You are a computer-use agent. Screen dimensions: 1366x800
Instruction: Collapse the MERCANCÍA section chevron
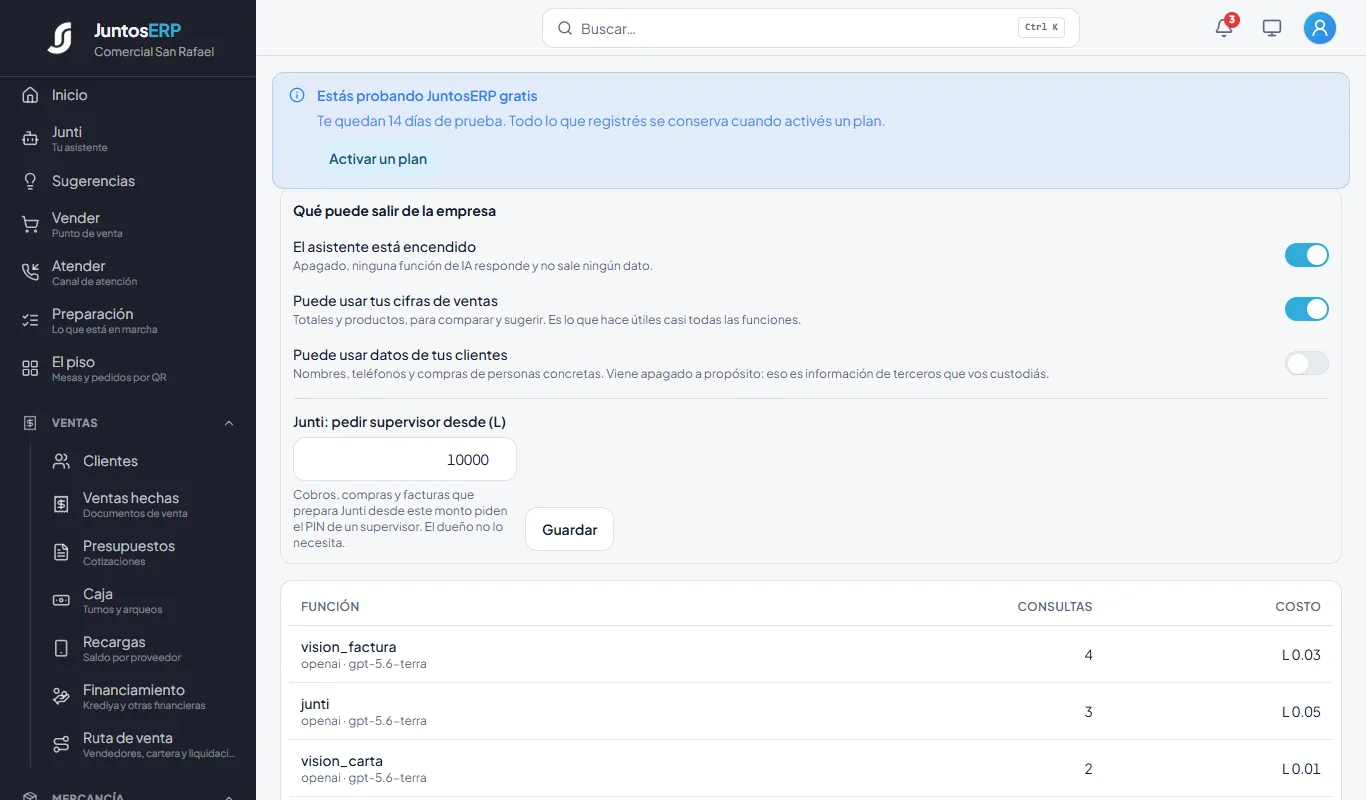point(229,797)
